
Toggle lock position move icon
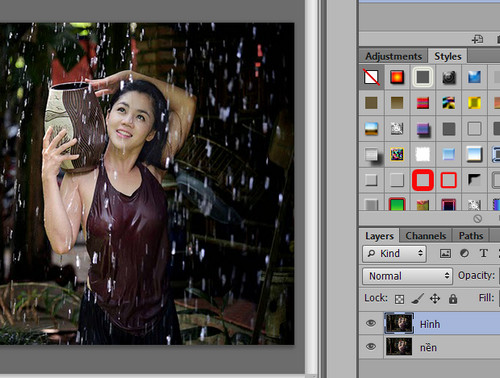(435, 298)
